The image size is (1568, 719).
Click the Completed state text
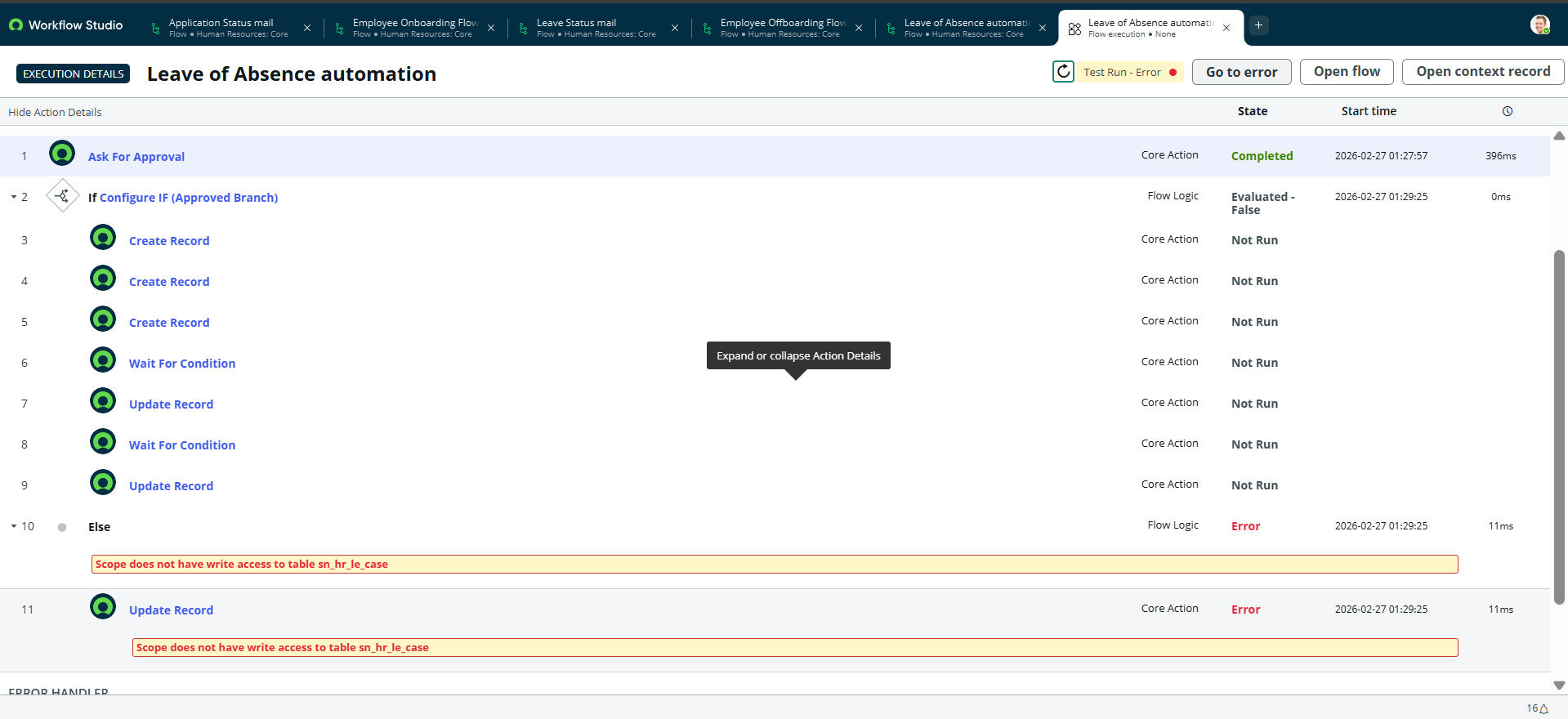[x=1262, y=156]
